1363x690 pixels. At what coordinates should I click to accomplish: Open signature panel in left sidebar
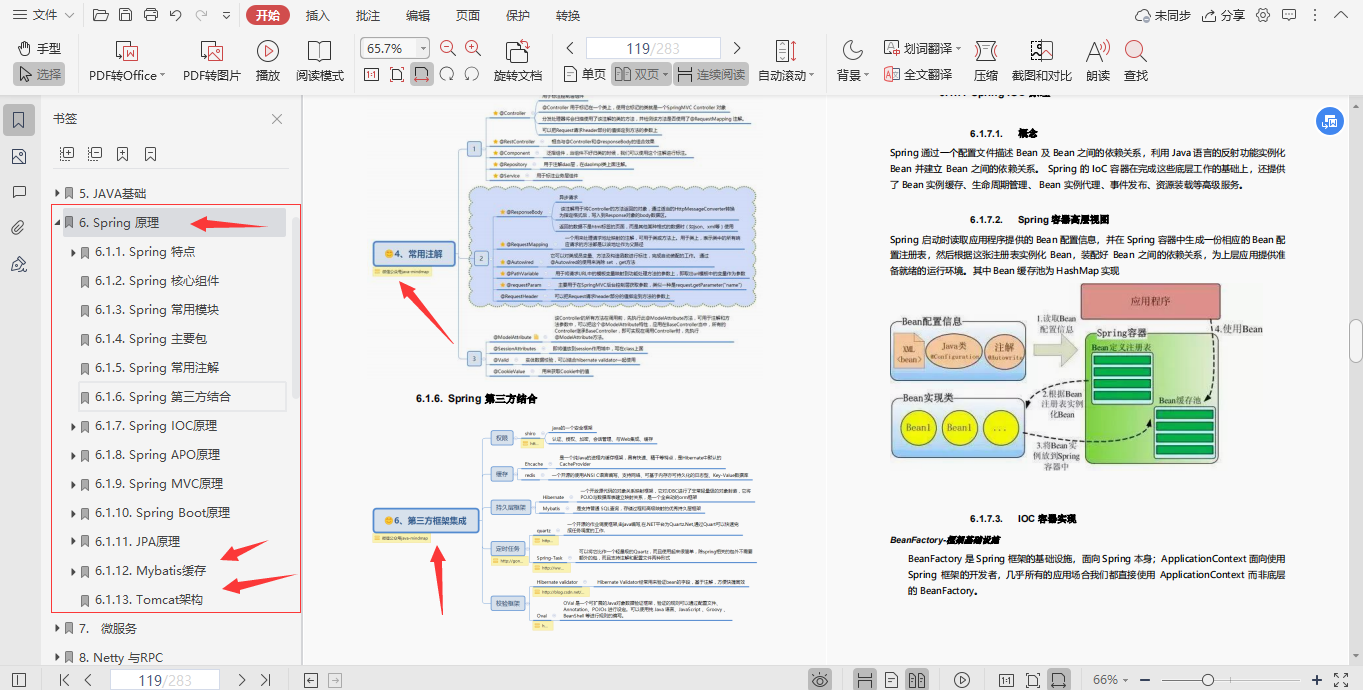(x=18, y=264)
